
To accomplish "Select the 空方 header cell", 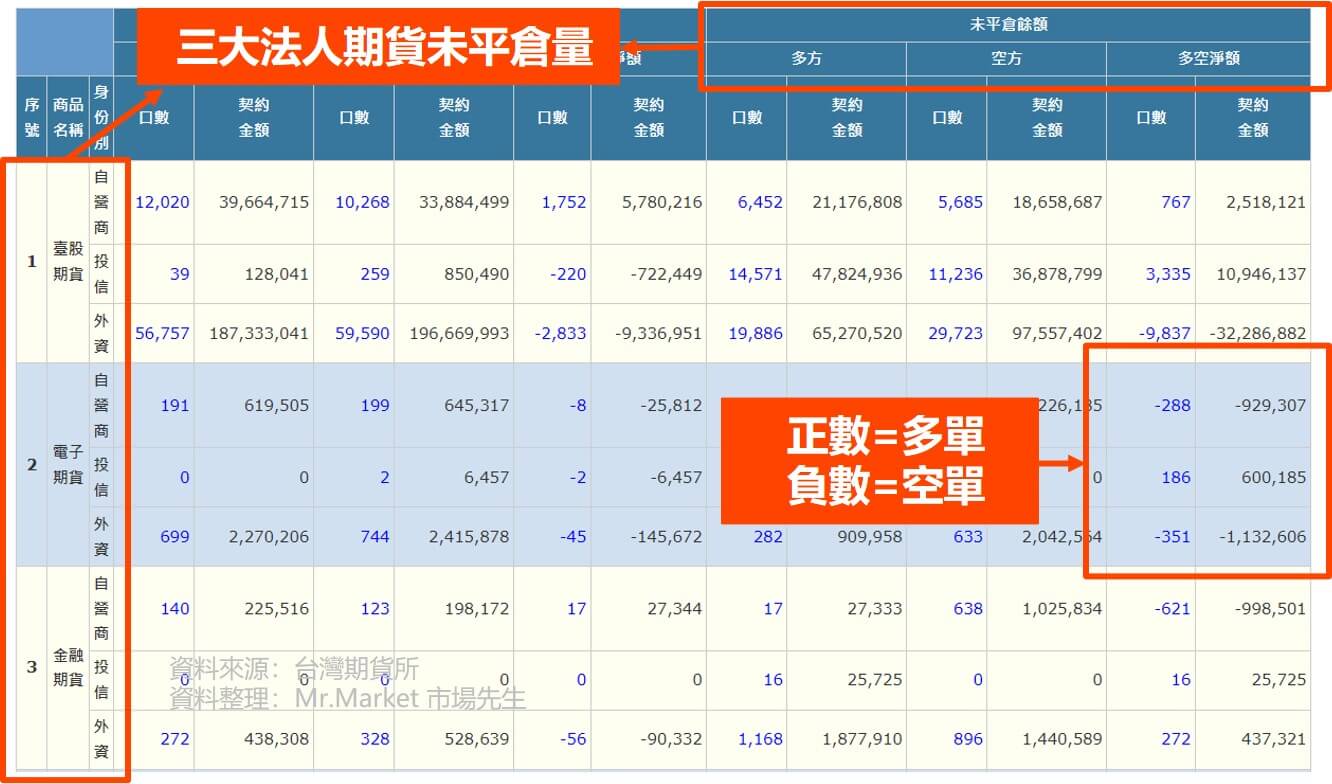I will click(x=1006, y=59).
